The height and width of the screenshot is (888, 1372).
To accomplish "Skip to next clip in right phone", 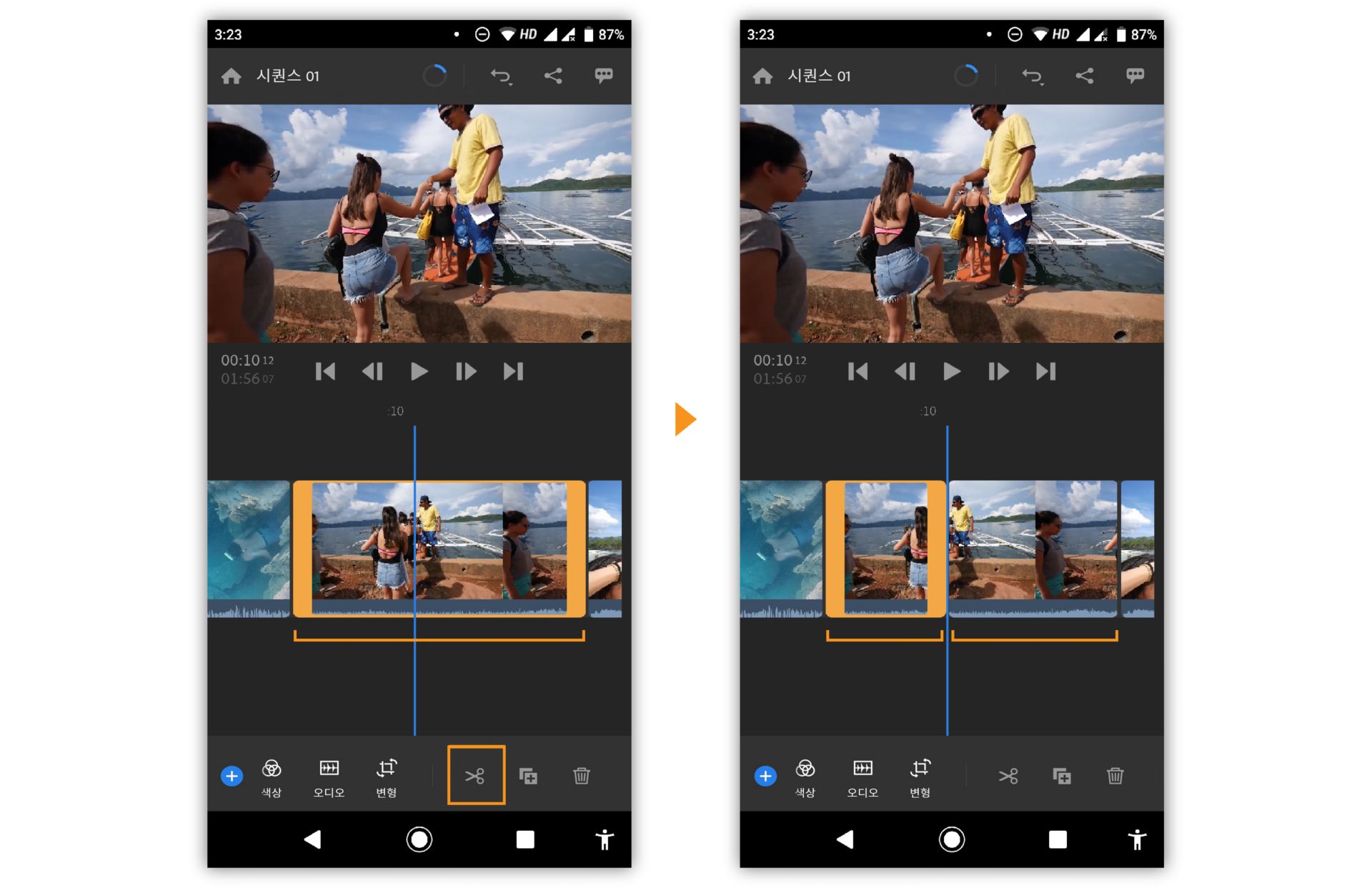I will pos(1045,371).
